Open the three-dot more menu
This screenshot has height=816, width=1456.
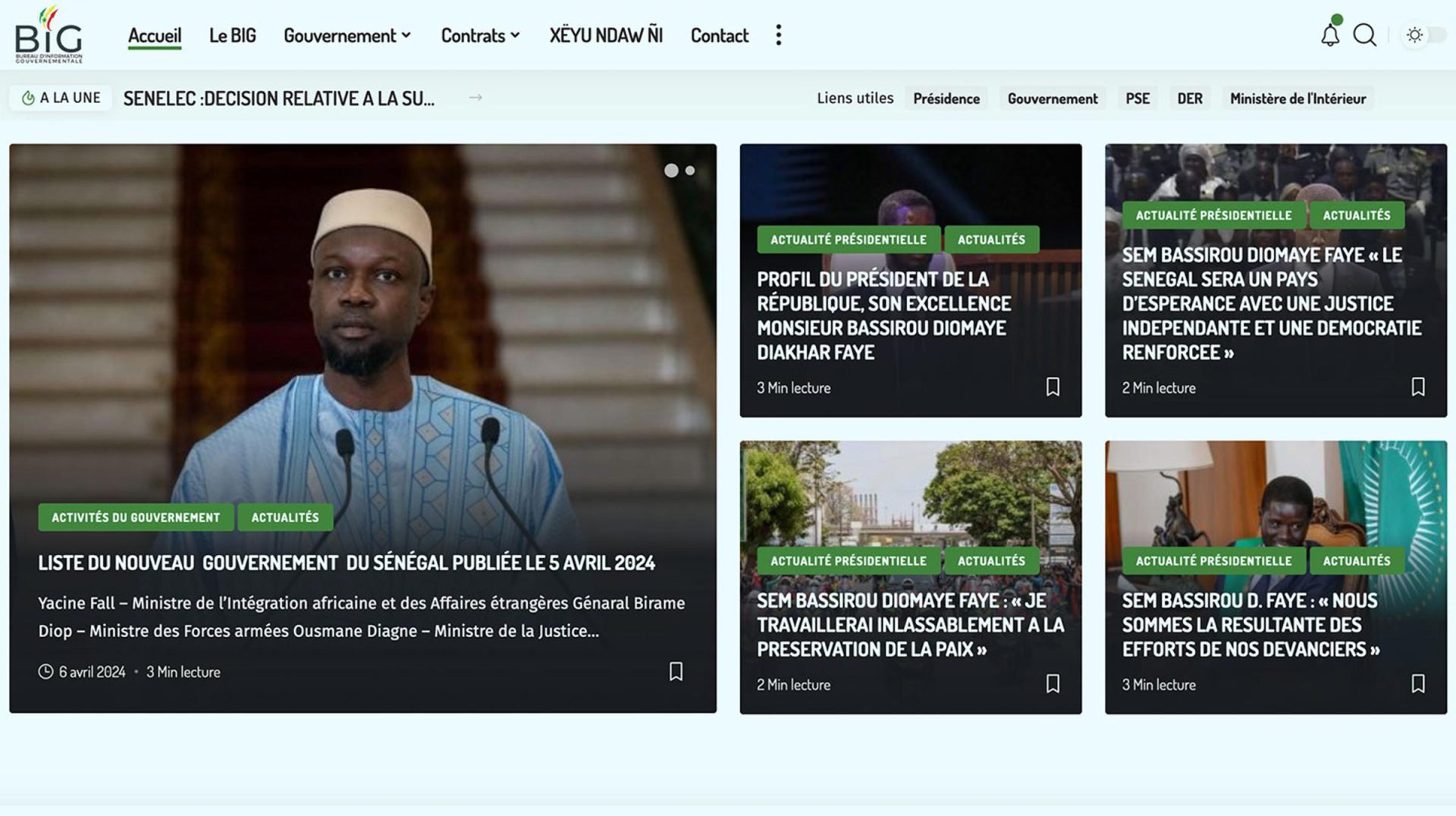tap(778, 35)
